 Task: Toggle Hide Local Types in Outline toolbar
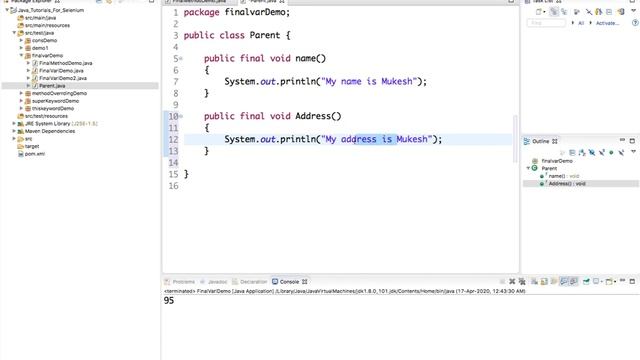[x=622, y=153]
